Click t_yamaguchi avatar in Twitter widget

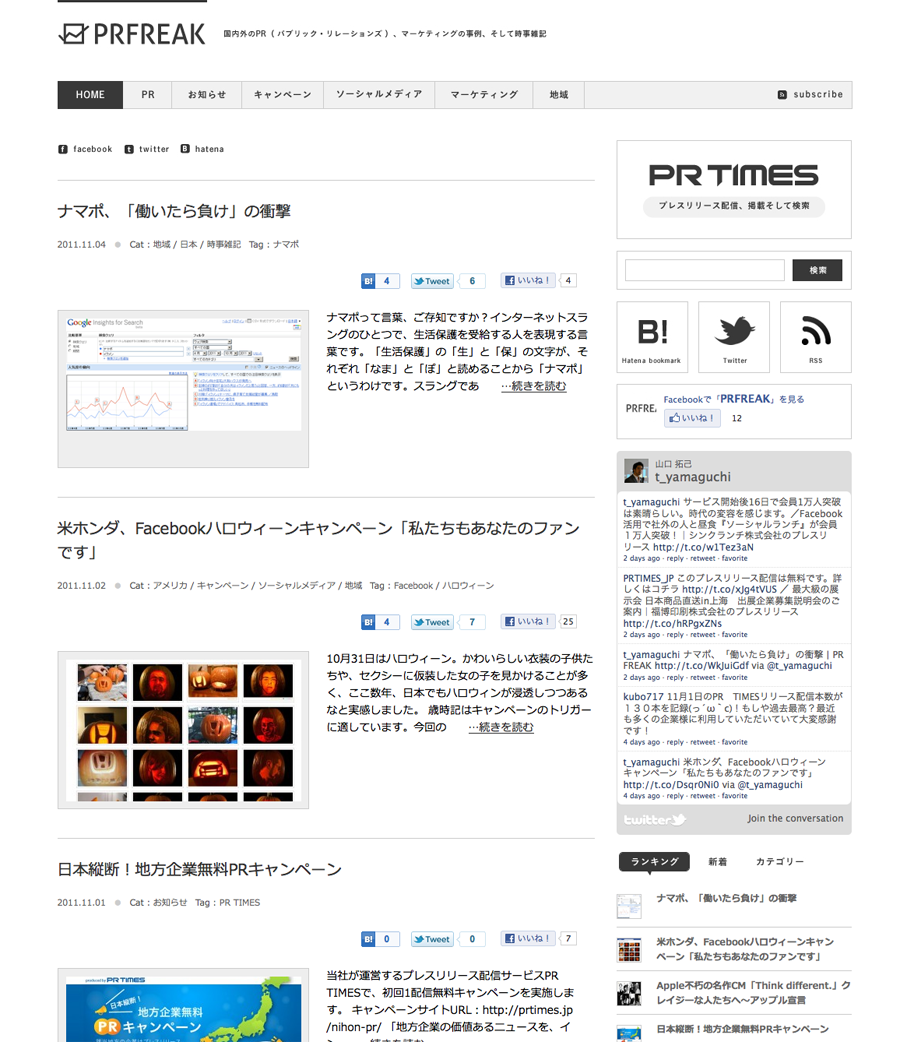click(636, 471)
